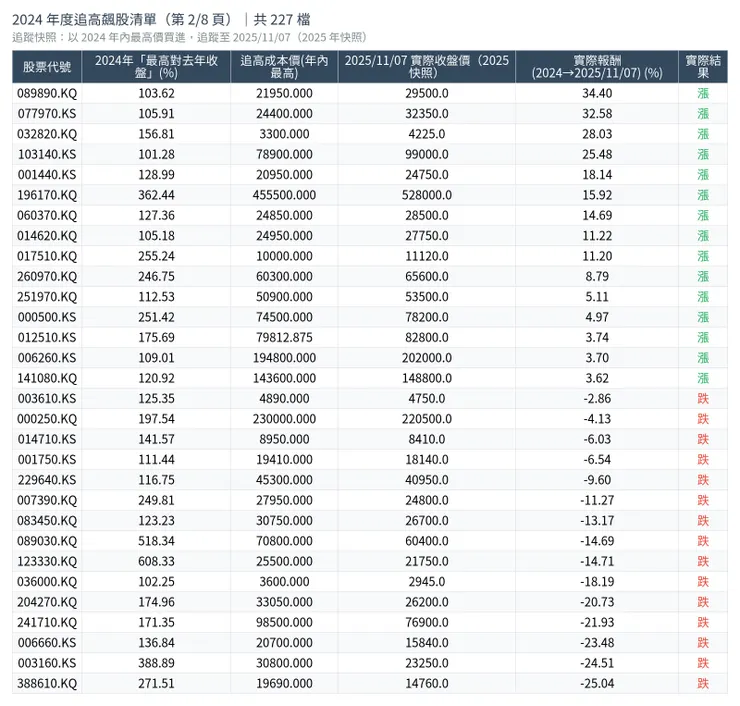Select stock code 077970.KS
This screenshot has width=740, height=706.
(x=47, y=114)
